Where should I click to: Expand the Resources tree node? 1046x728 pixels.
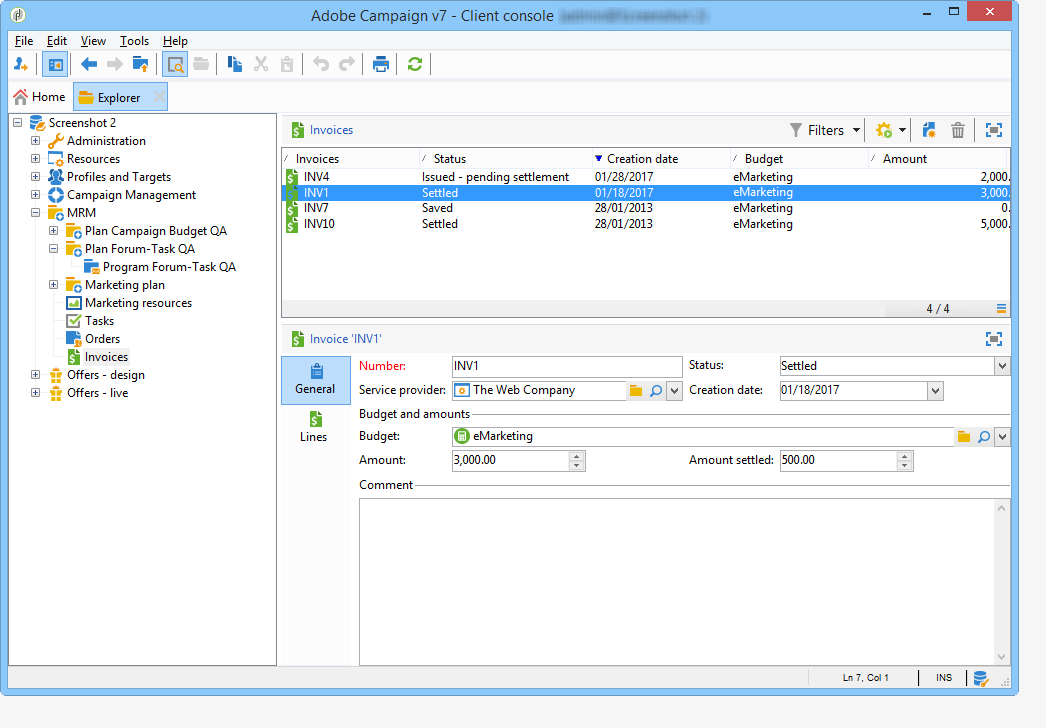pos(35,159)
